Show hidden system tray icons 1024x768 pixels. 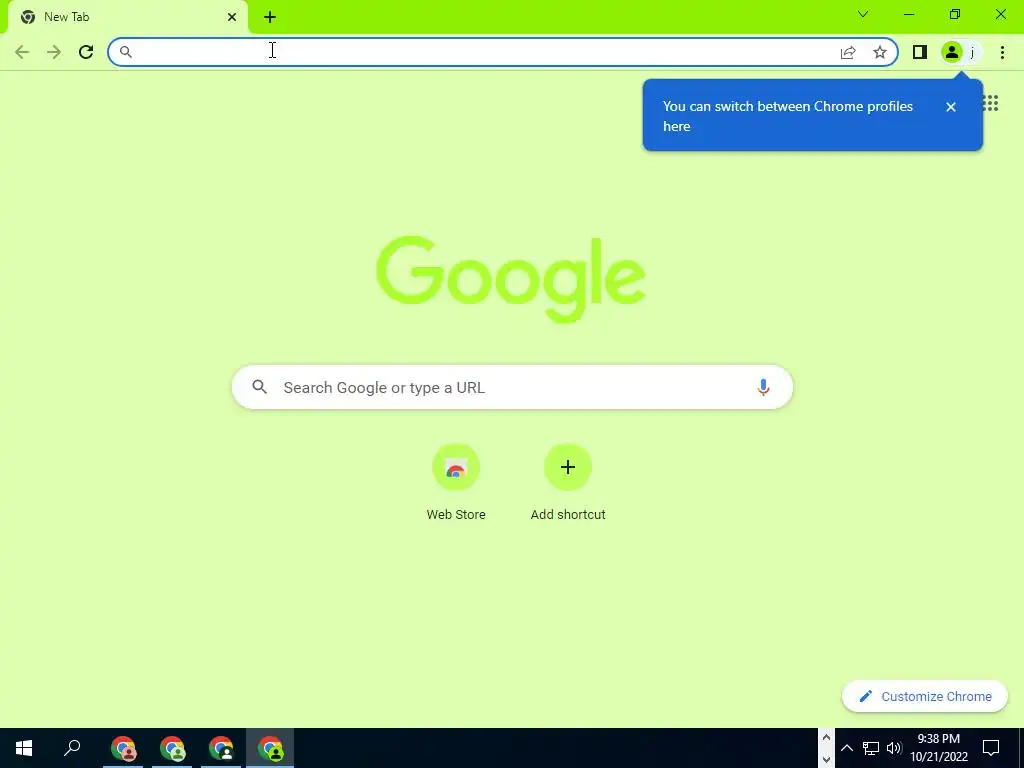[x=846, y=748]
